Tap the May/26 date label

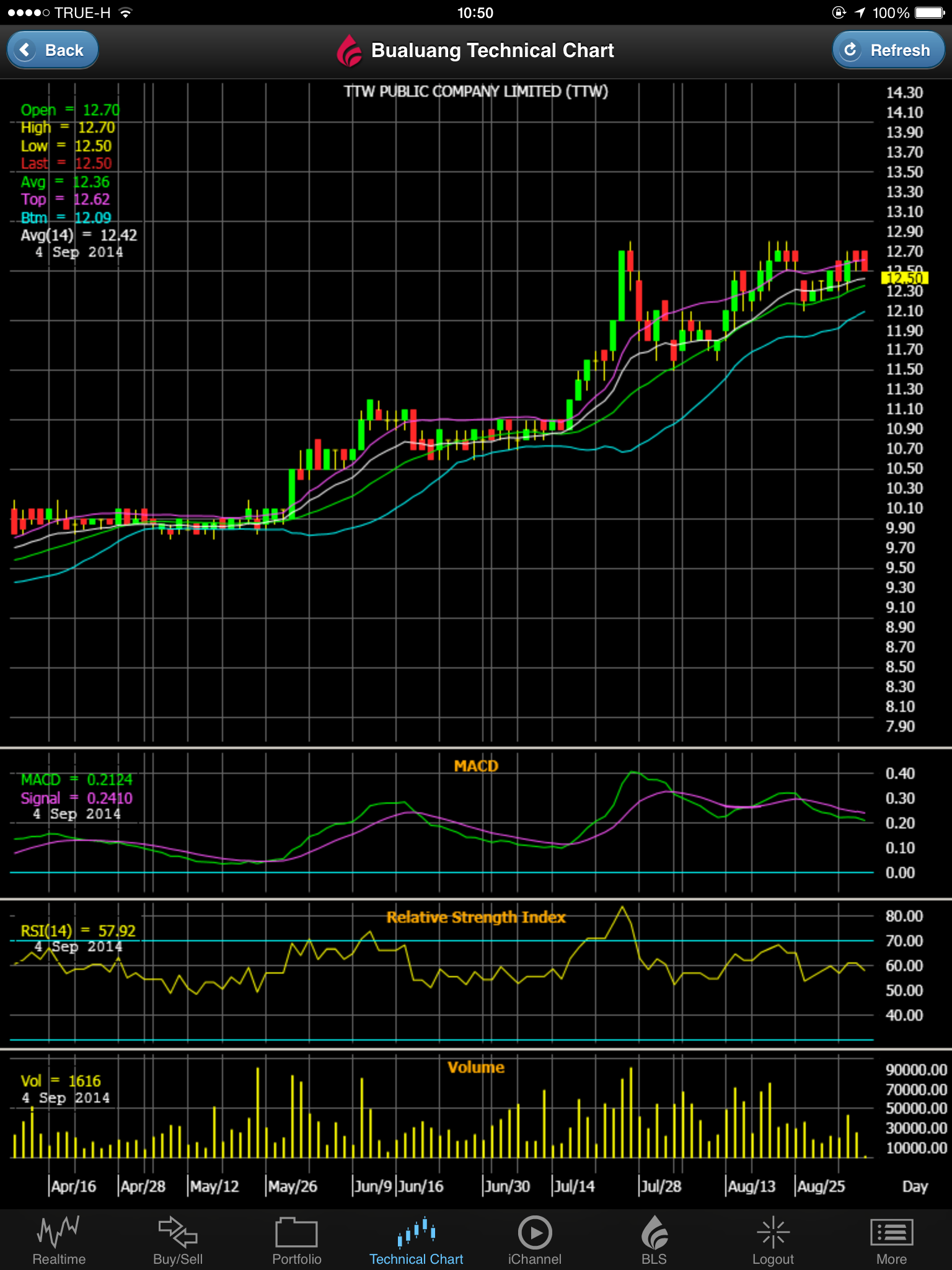click(293, 1186)
